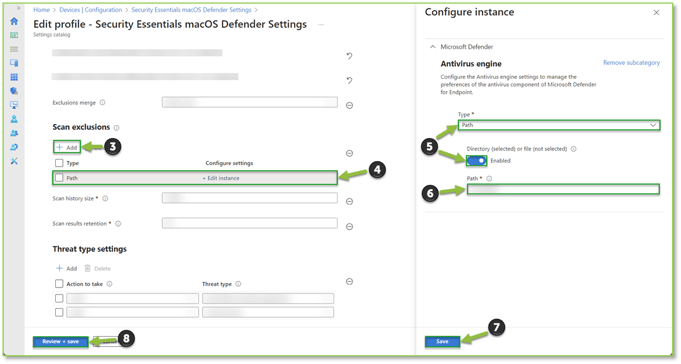This screenshot has width=681, height=364.
Task: Click Save in Configure instance panel
Action: (x=443, y=341)
